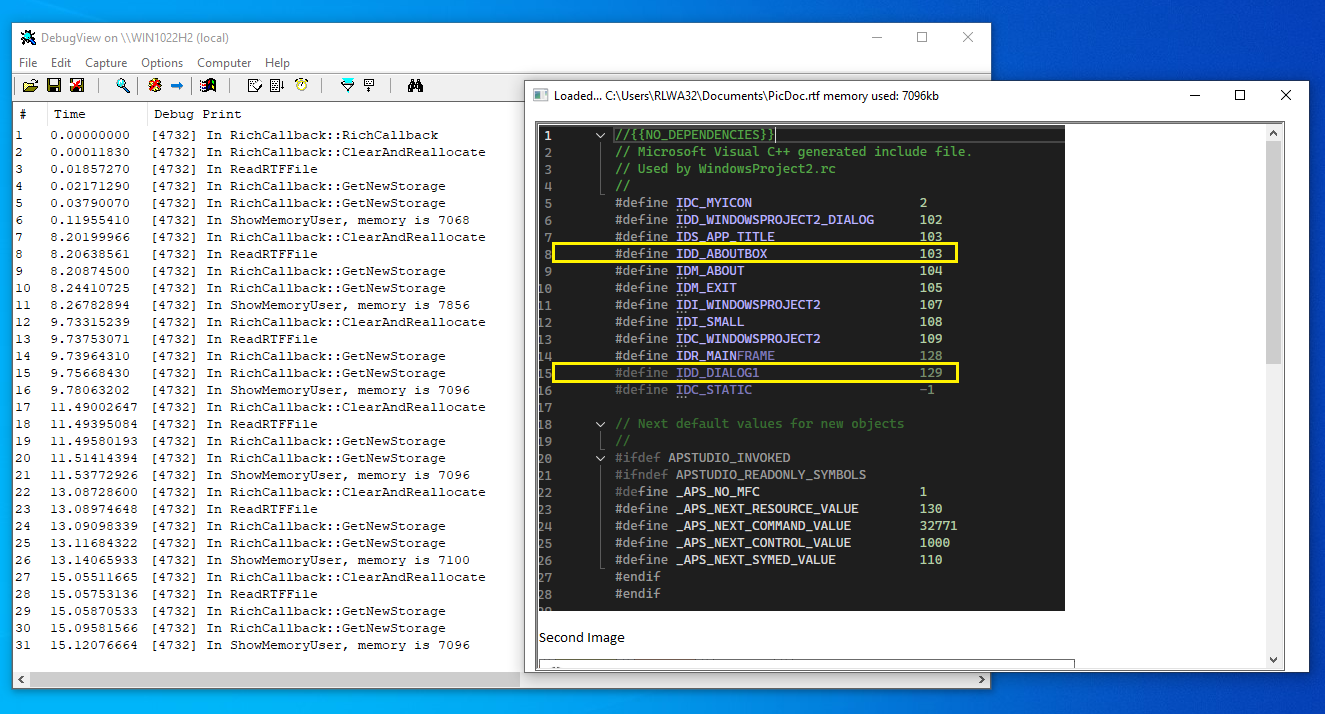Toggle the Capture magnifier toolbar icon
Screen dimensions: 1325x714
click(123, 86)
